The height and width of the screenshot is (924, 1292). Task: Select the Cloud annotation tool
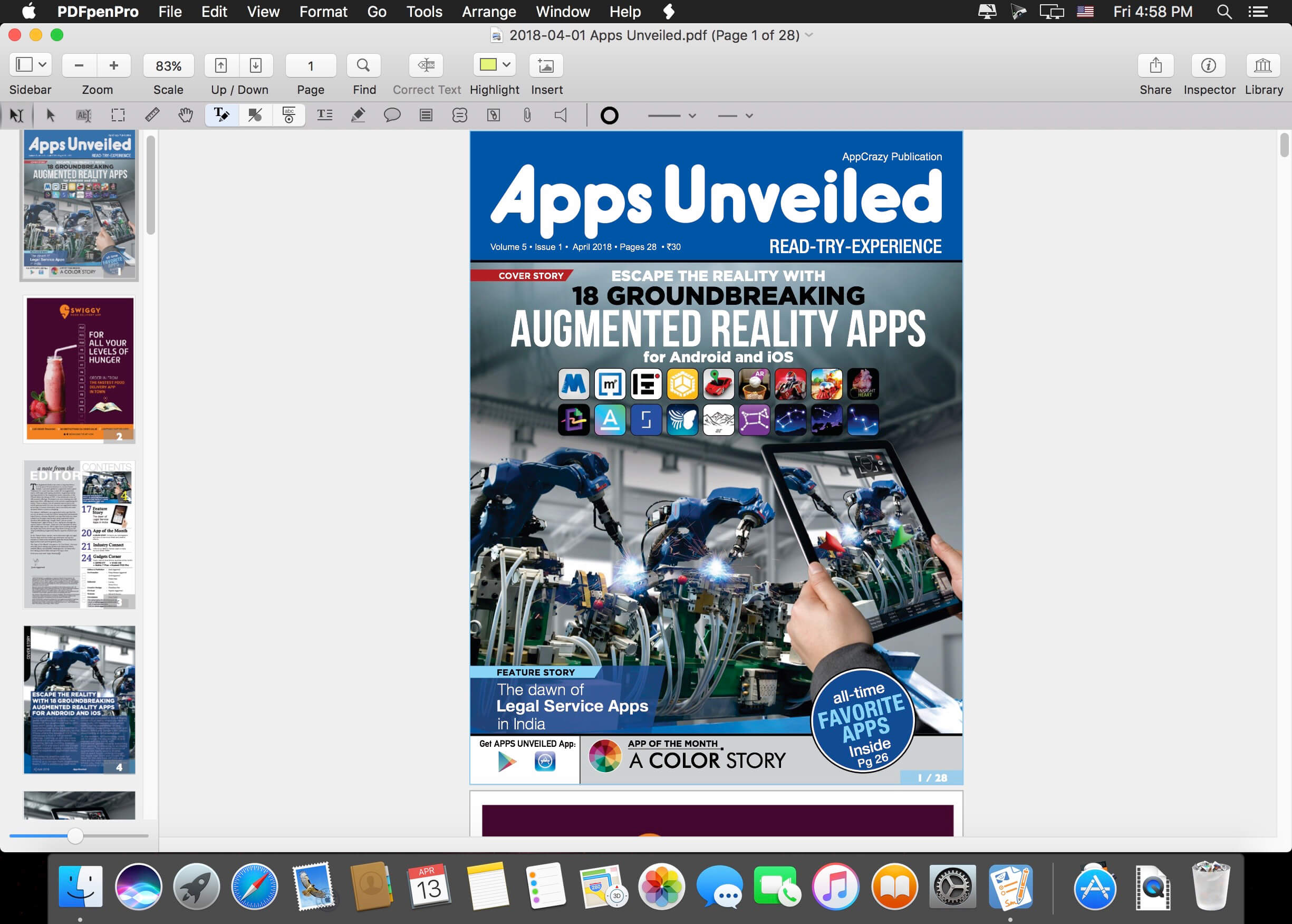[x=460, y=115]
